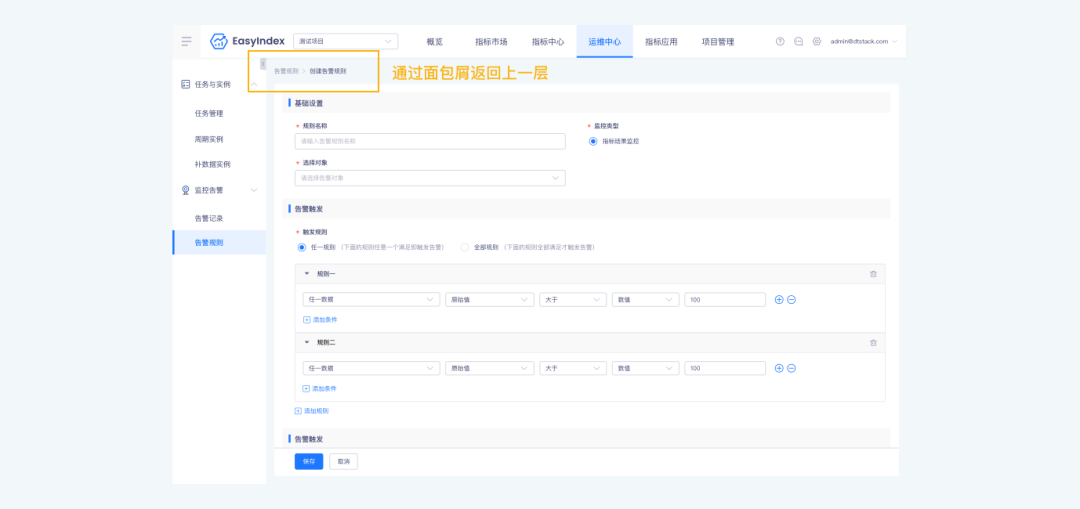The width and height of the screenshot is (1080, 509).
Task: Open the 选择对象 dropdown
Action: point(430,178)
